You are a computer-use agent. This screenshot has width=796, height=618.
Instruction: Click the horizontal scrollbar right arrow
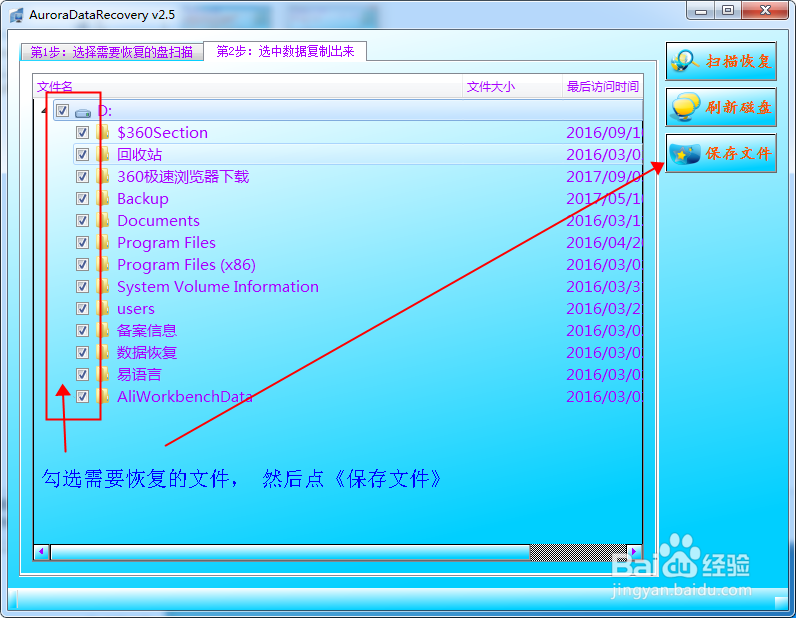click(634, 551)
